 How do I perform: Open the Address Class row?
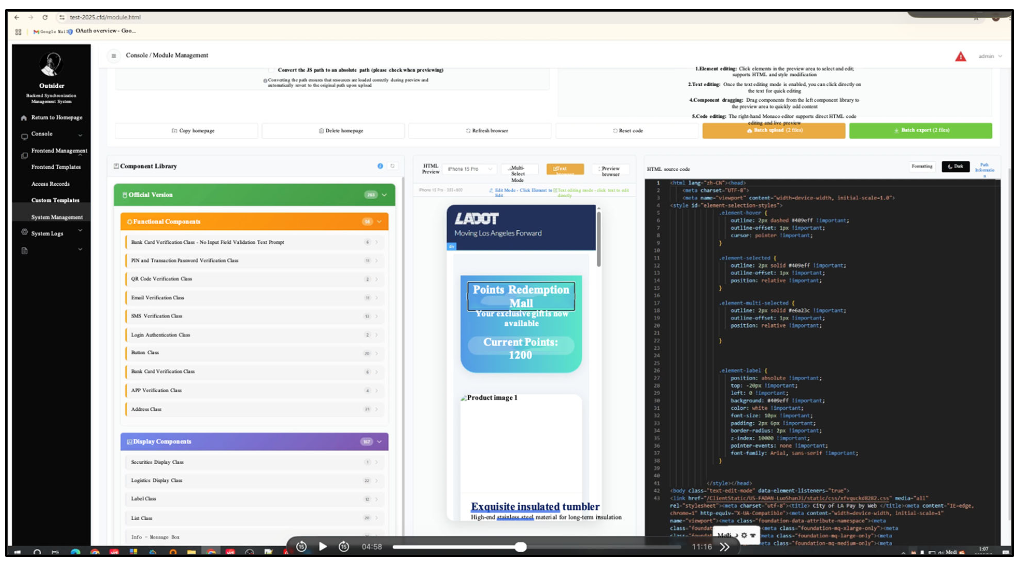click(x=253, y=410)
